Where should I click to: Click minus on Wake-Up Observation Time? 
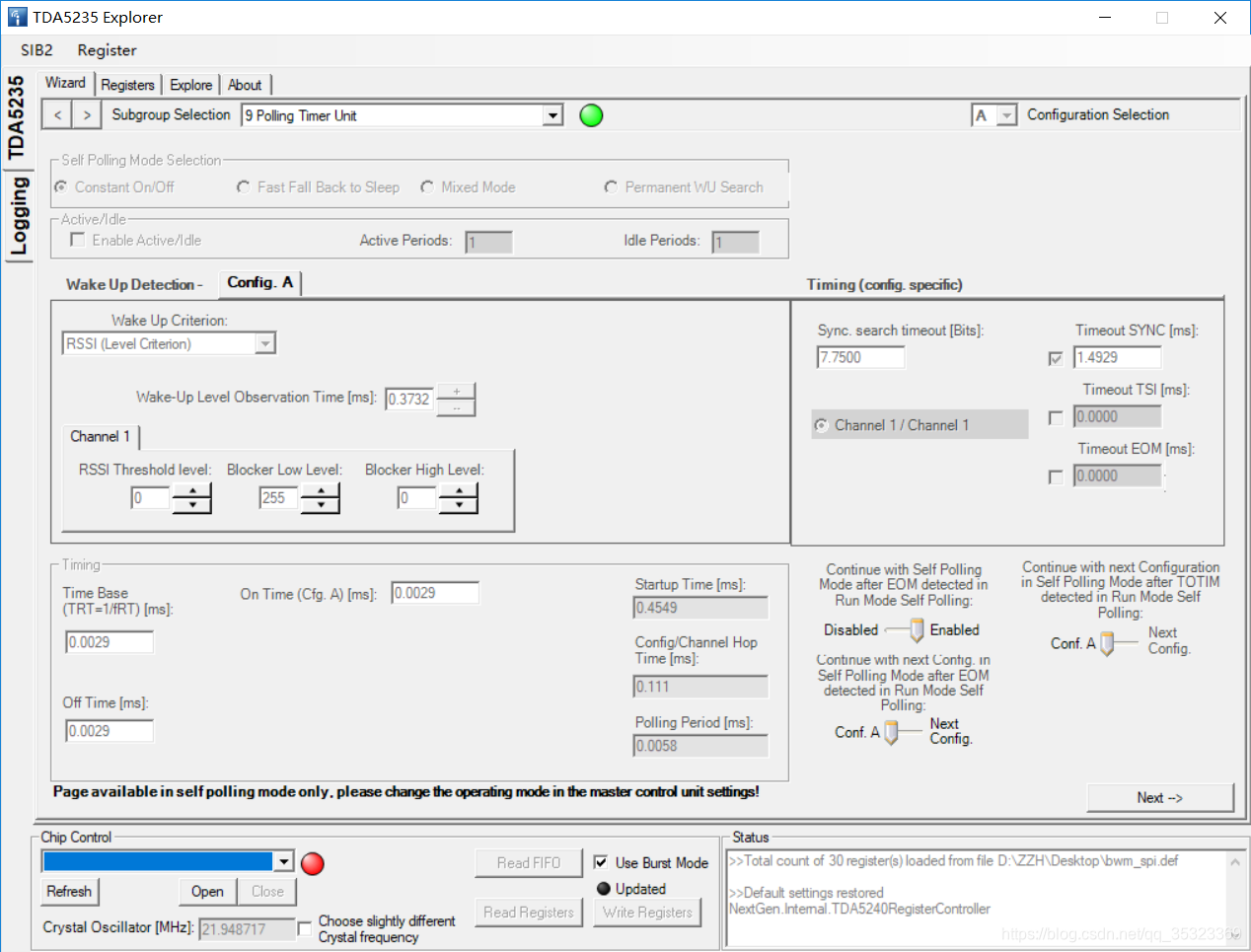coord(456,406)
